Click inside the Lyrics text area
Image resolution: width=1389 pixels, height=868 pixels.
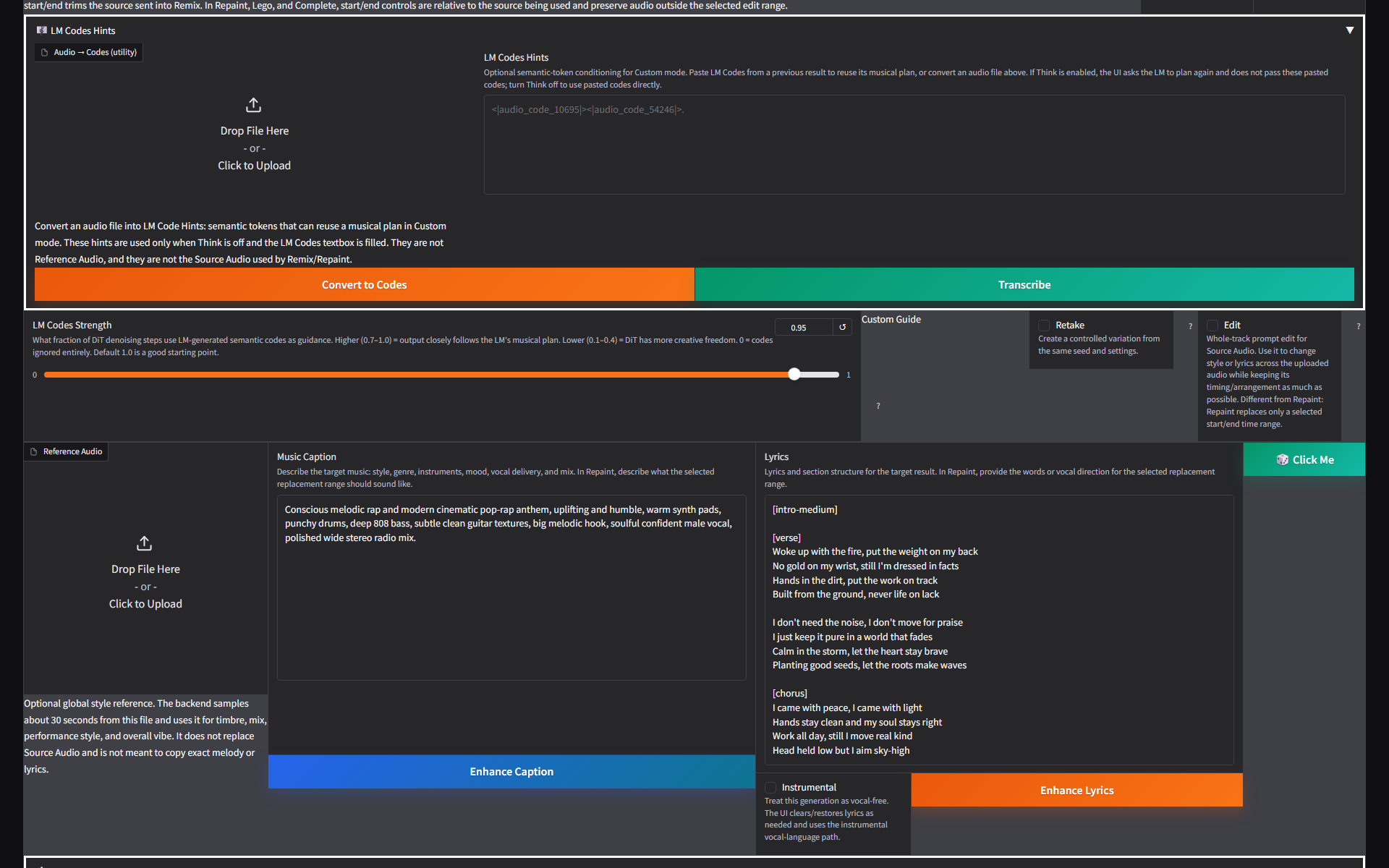(999, 630)
